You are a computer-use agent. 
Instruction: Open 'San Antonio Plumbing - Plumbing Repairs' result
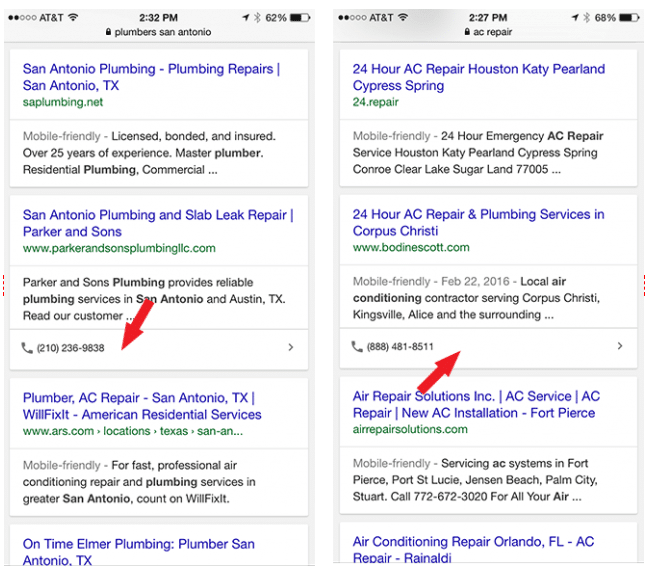pos(151,77)
